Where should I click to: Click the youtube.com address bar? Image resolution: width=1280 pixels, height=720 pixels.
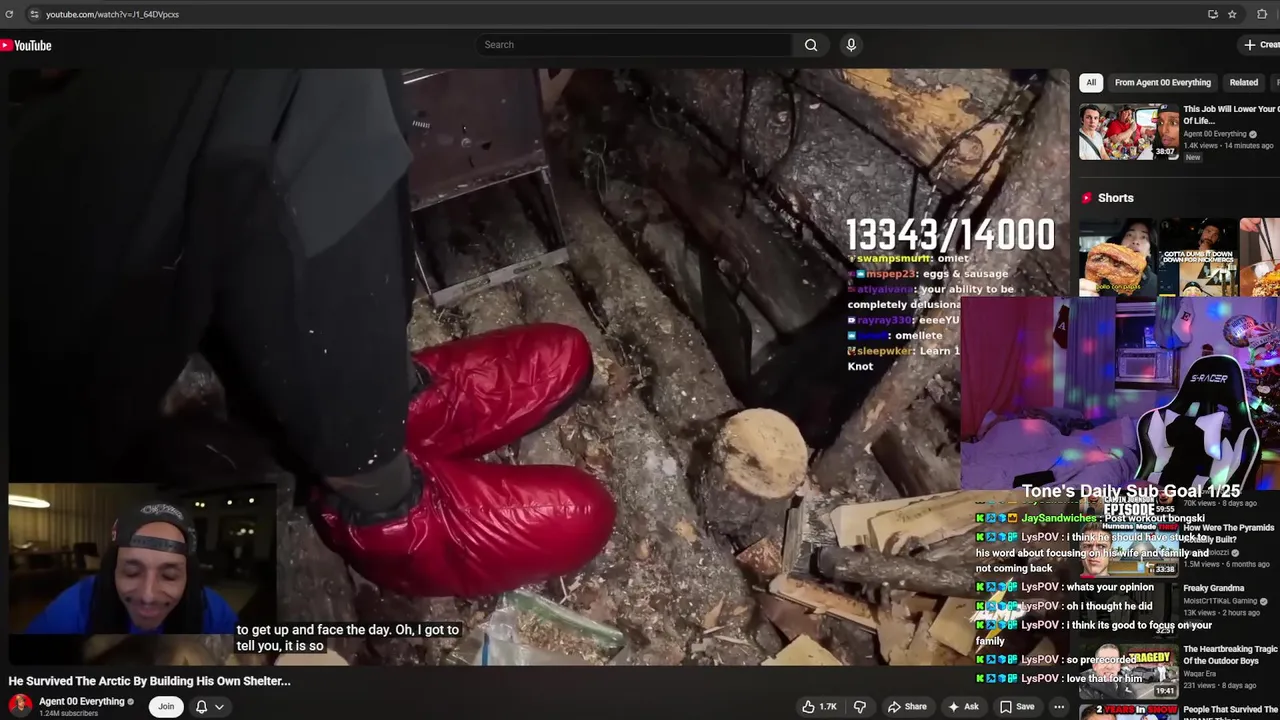[x=112, y=14]
